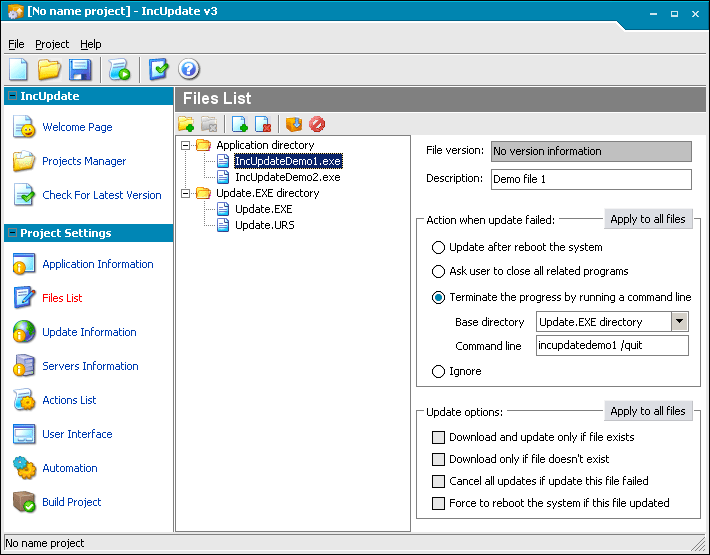710x555 pixels.
Task: Select IncUpdateDemo1.exe in the tree
Action: (x=288, y=161)
